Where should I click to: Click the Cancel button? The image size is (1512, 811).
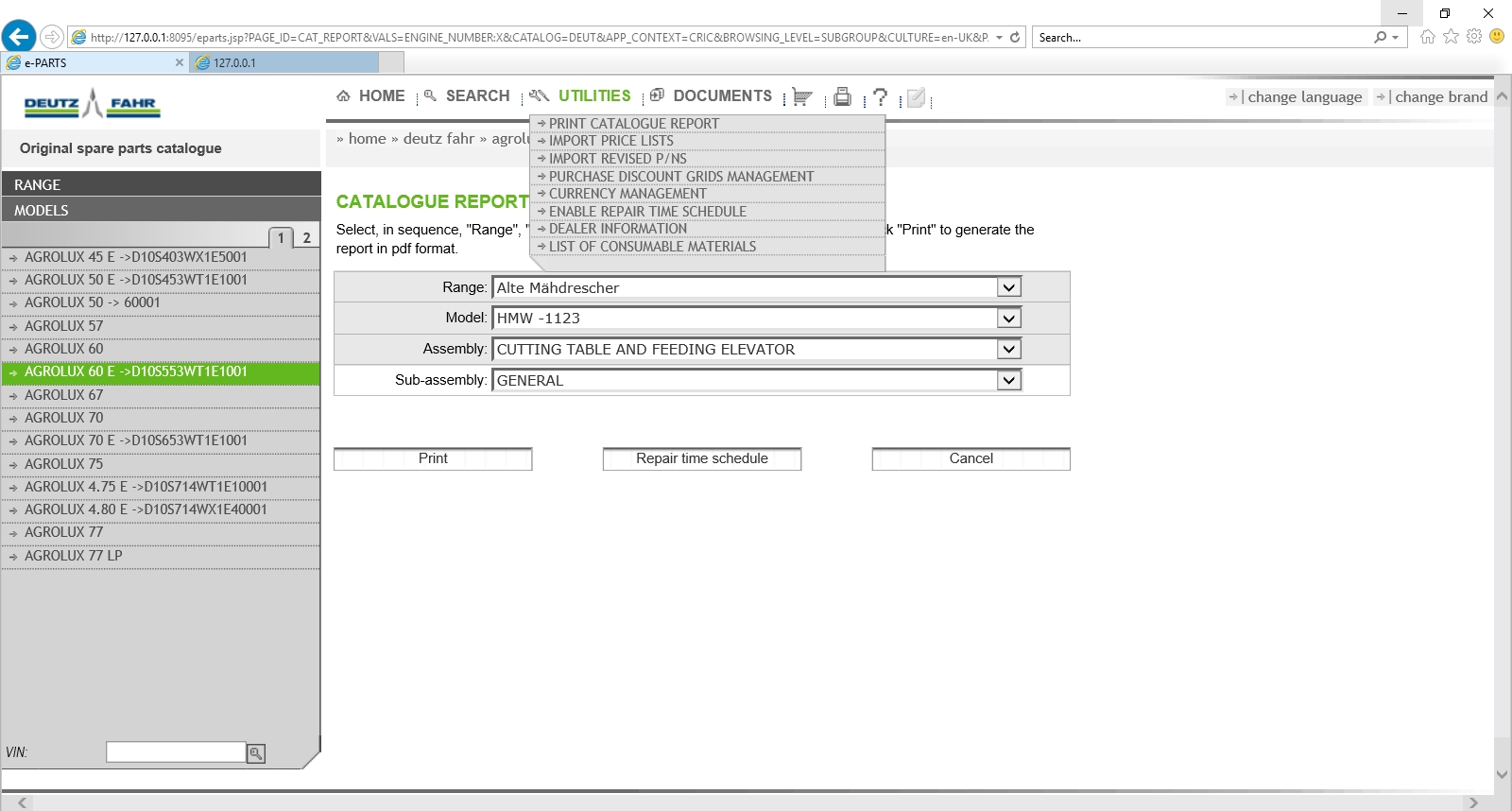[971, 458]
